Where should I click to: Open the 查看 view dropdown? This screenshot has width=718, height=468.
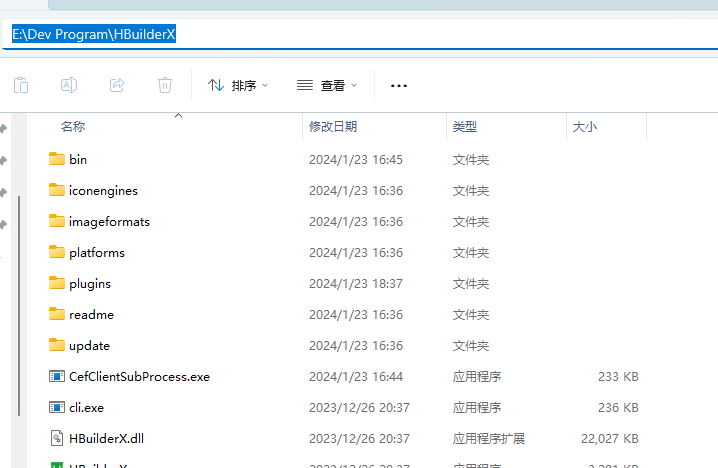(327, 86)
